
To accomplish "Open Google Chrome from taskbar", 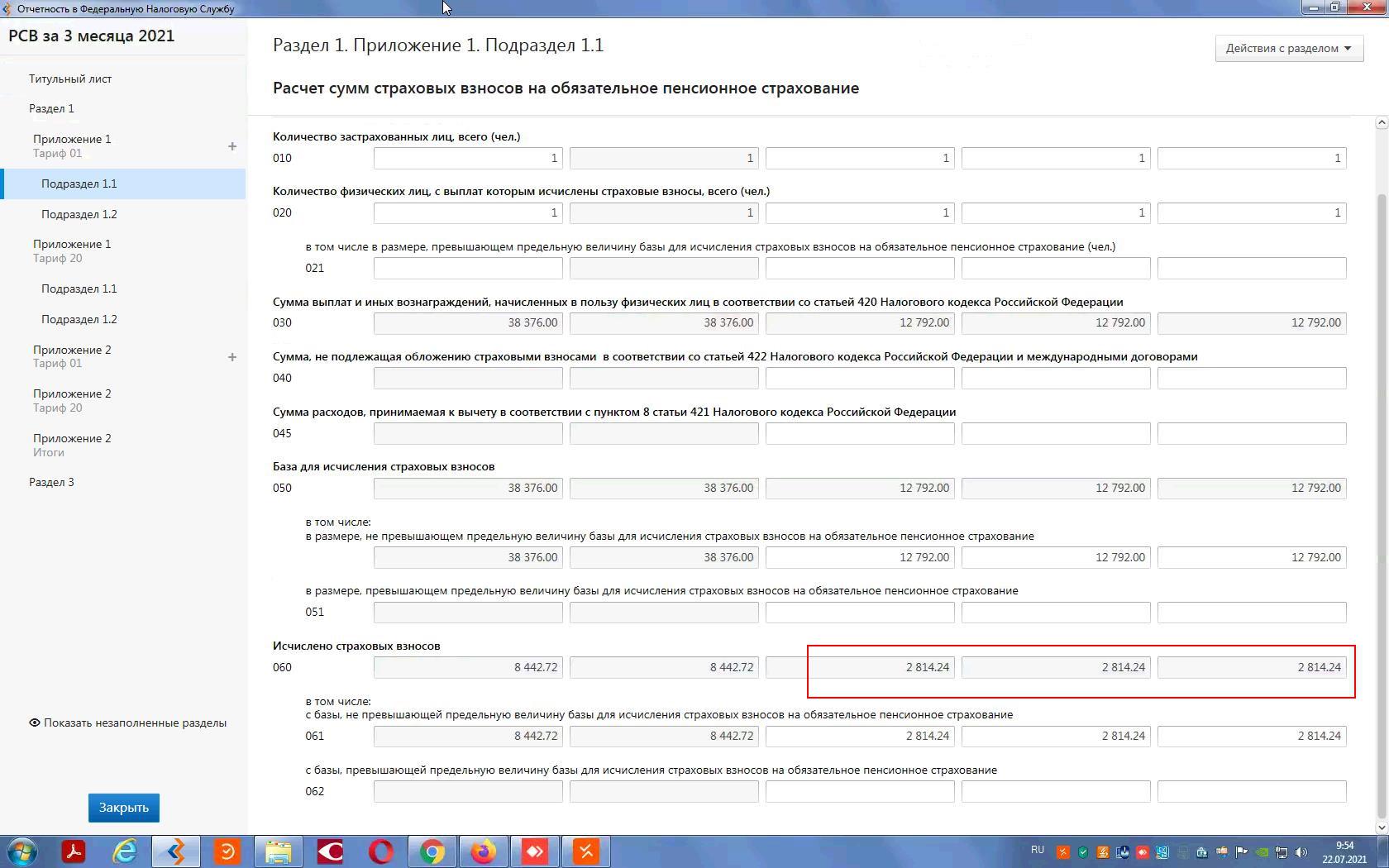I will click(432, 851).
